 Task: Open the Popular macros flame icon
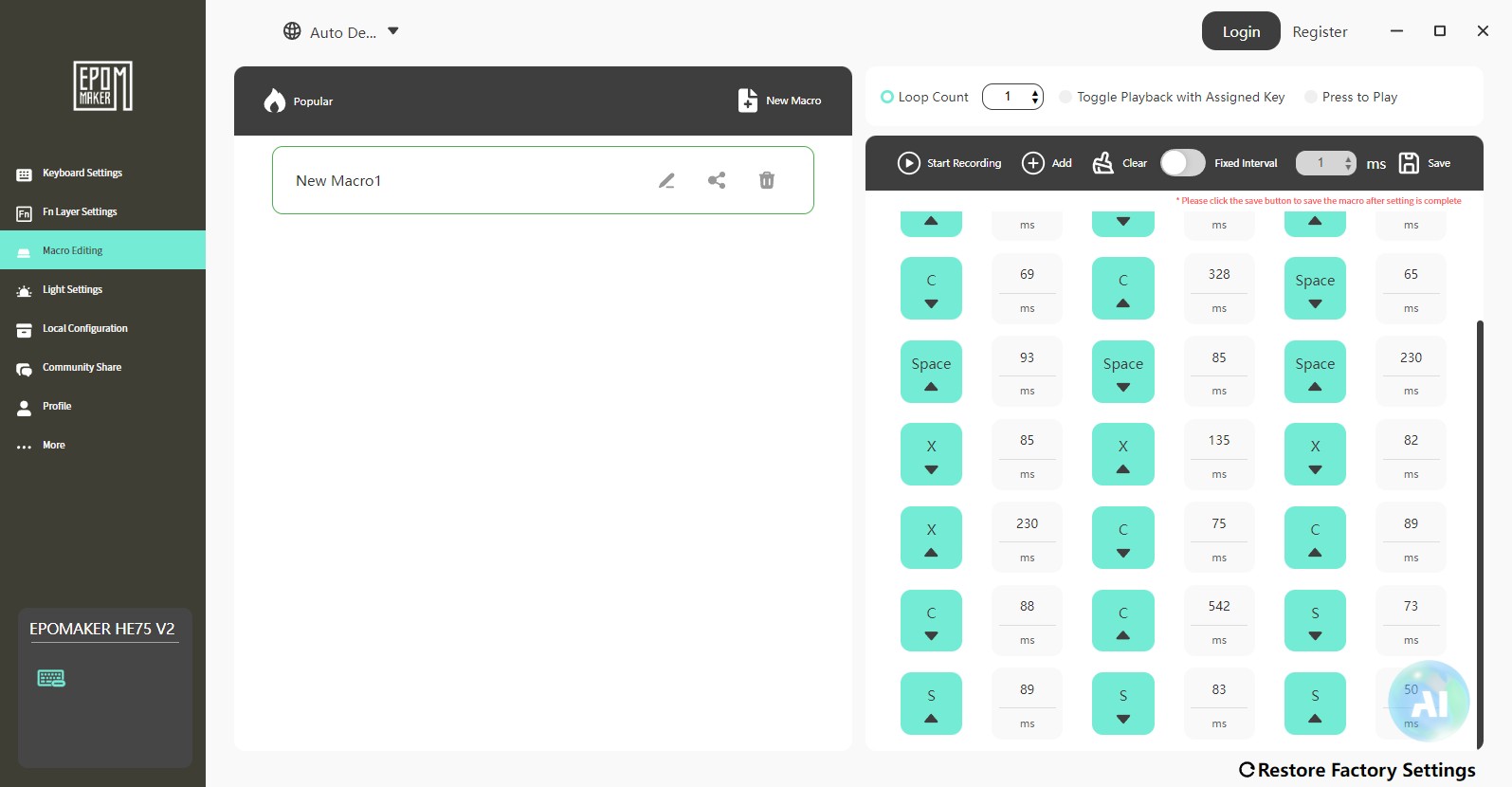pyautogui.click(x=275, y=101)
